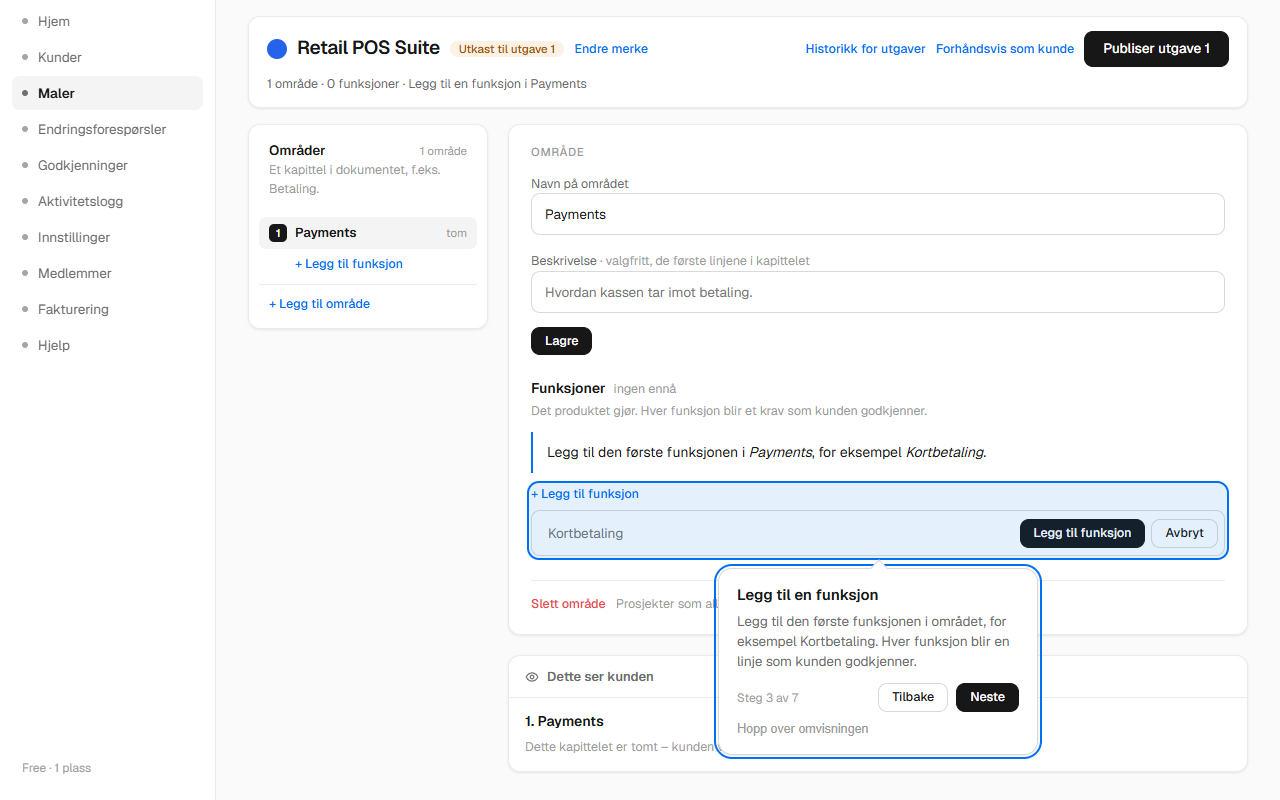Save the area with the Lagre button

562,341
